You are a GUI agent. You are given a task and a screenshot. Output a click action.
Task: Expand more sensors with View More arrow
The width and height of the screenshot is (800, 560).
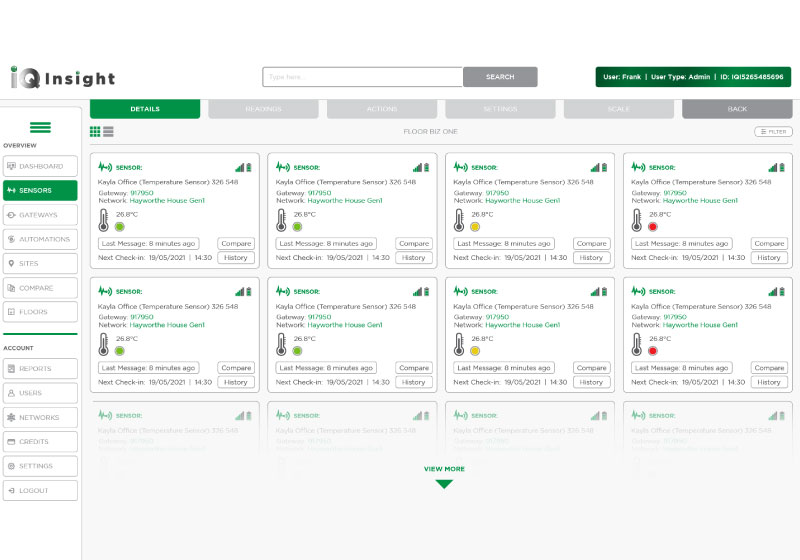point(443,484)
